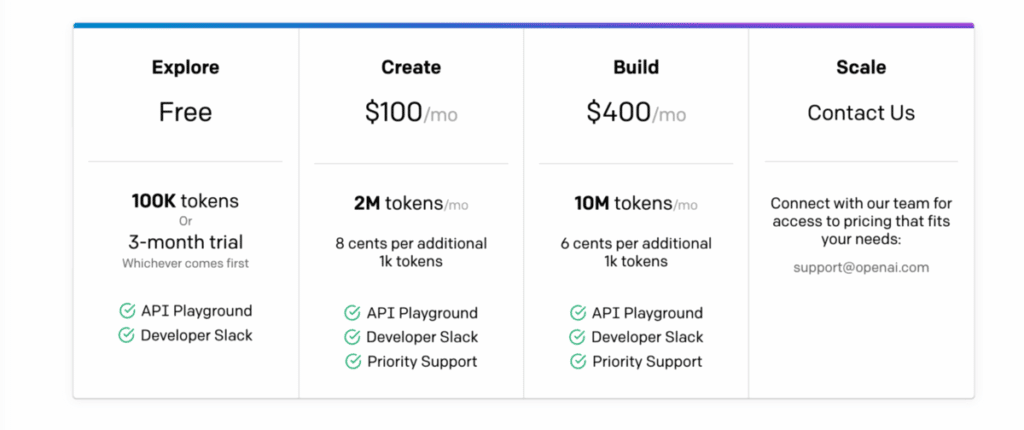1024x430 pixels.
Task: Click the checkmark beside Build plan Developer Slack
Action: 577,337
